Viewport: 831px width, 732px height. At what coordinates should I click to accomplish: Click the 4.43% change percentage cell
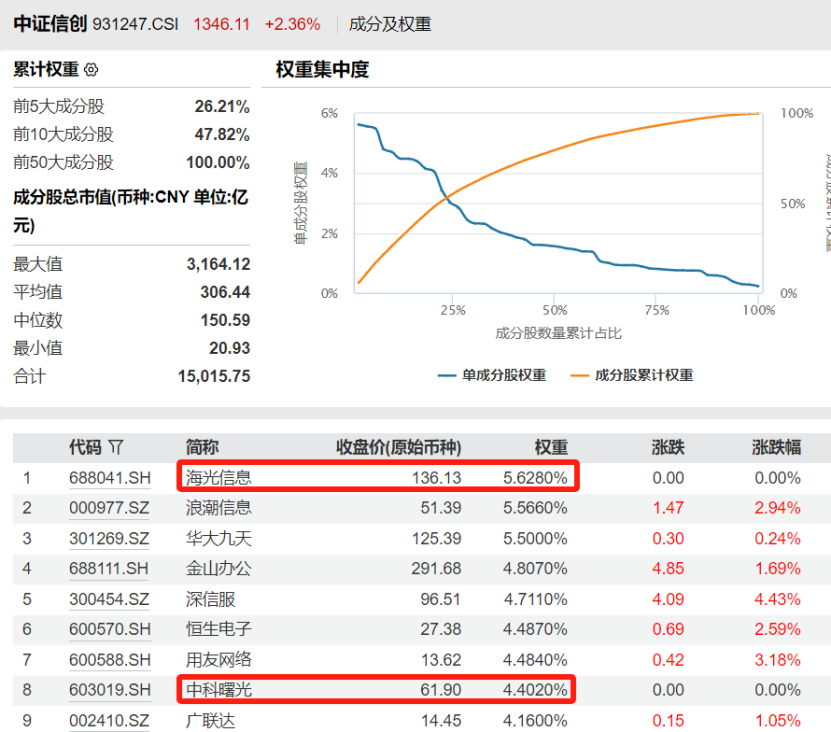(777, 599)
